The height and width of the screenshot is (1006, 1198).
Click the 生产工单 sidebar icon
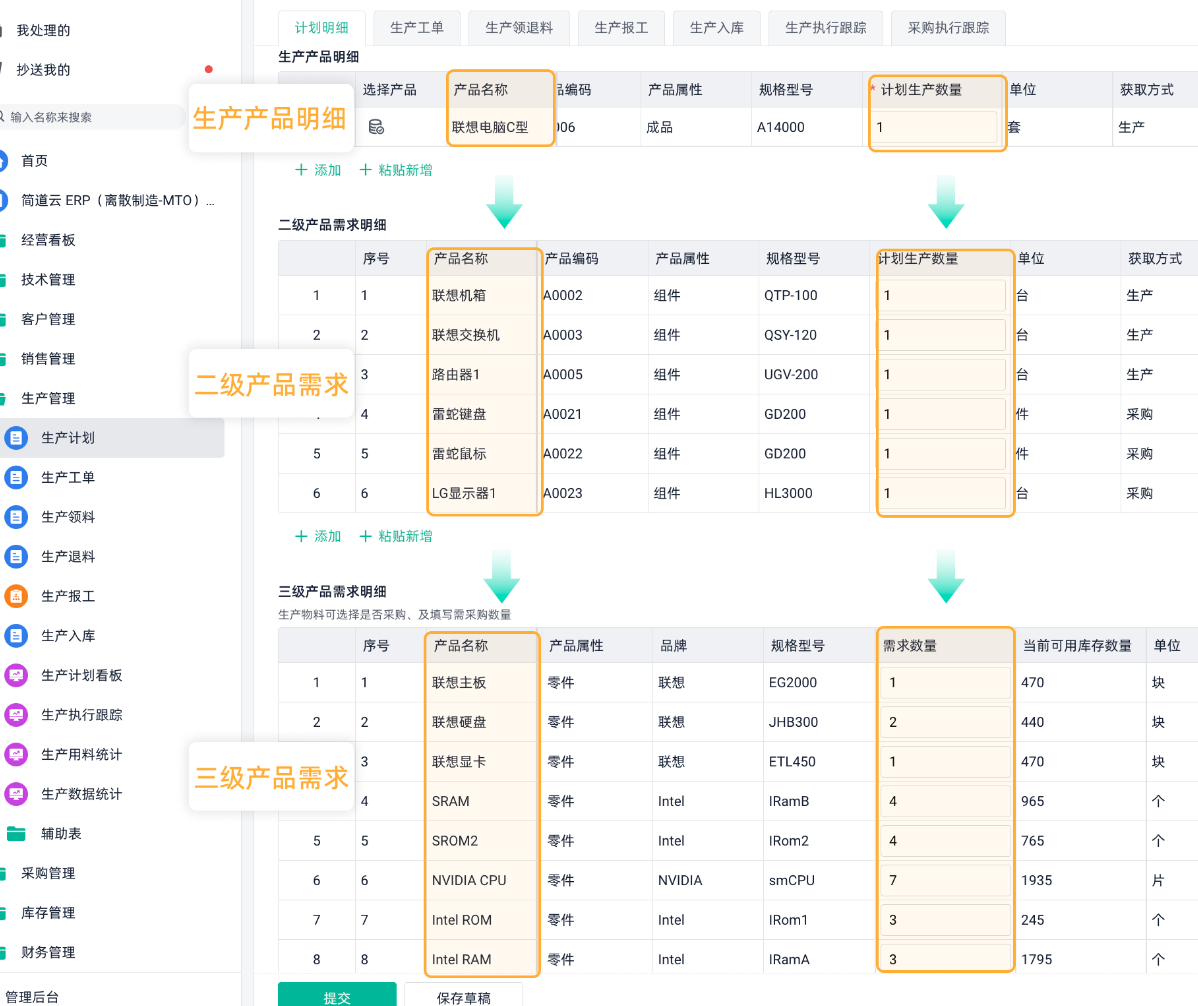(x=16, y=477)
